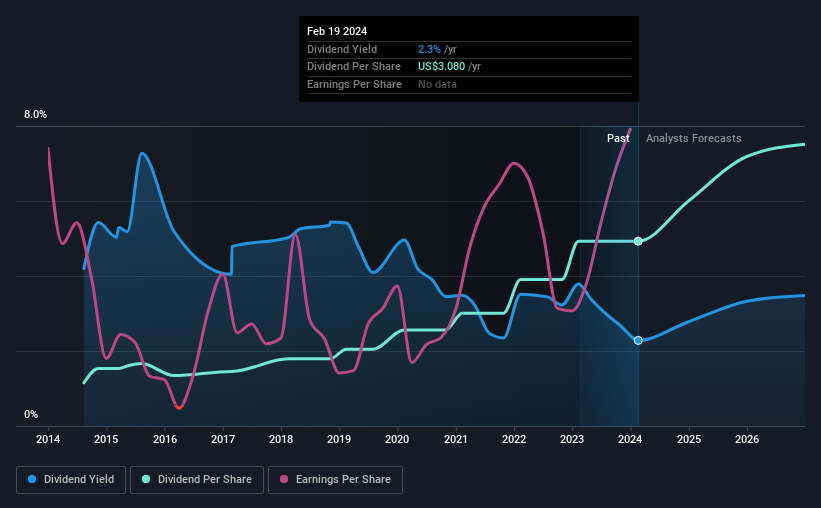The image size is (821, 508).
Task: Click the pink Earnings Per Share legend dot
Action: coord(284,479)
